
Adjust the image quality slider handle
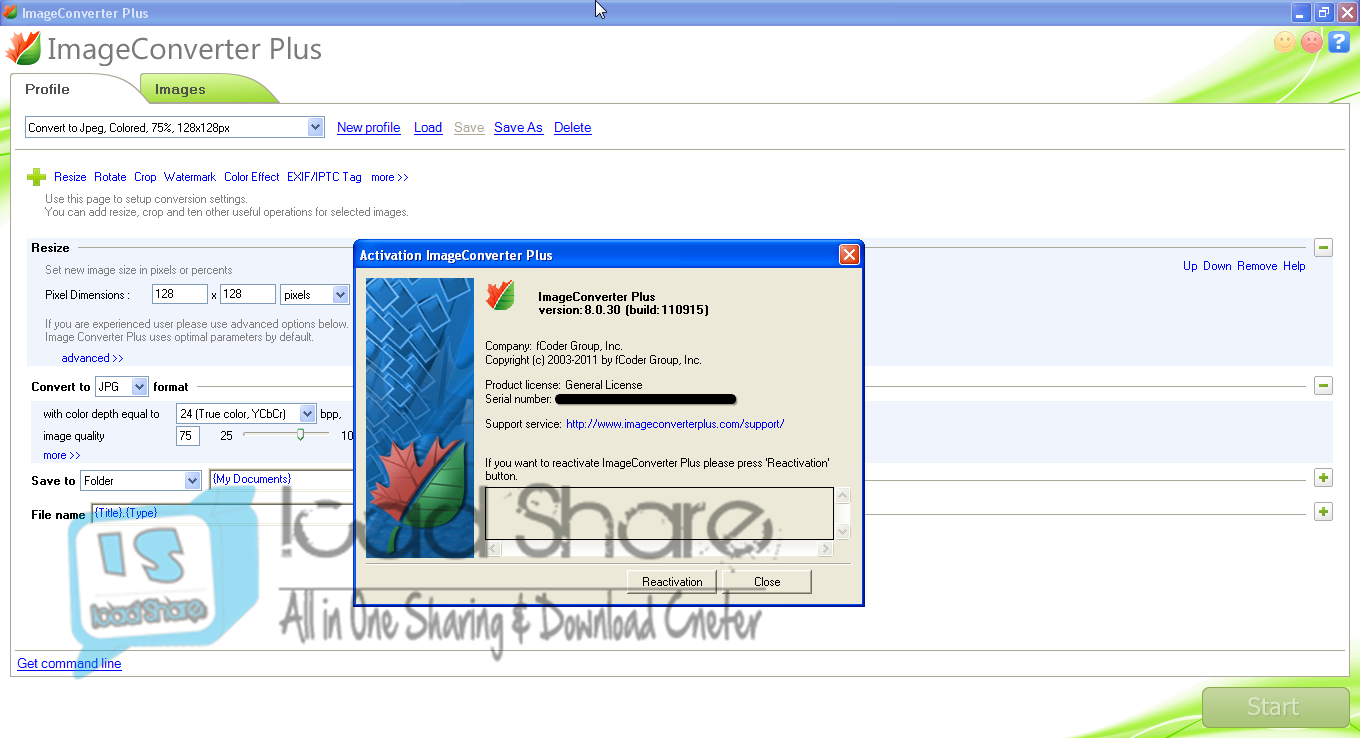300,434
